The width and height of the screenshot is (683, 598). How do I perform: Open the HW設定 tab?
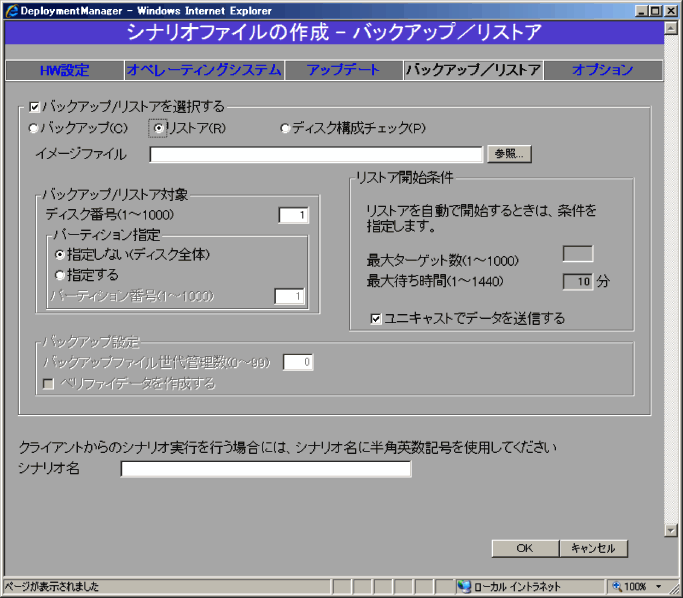(64, 70)
